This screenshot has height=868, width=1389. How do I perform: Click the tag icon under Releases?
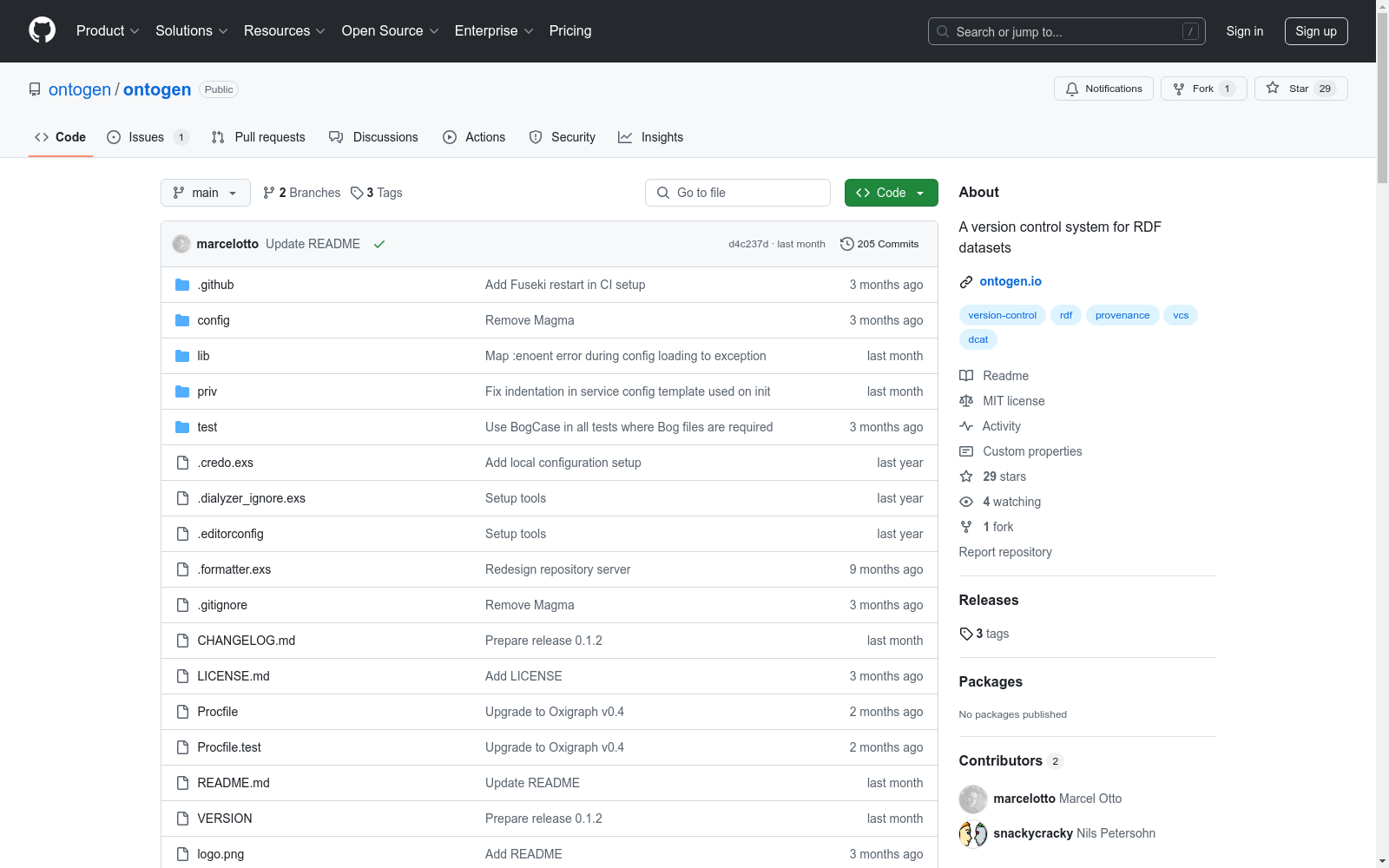(966, 634)
